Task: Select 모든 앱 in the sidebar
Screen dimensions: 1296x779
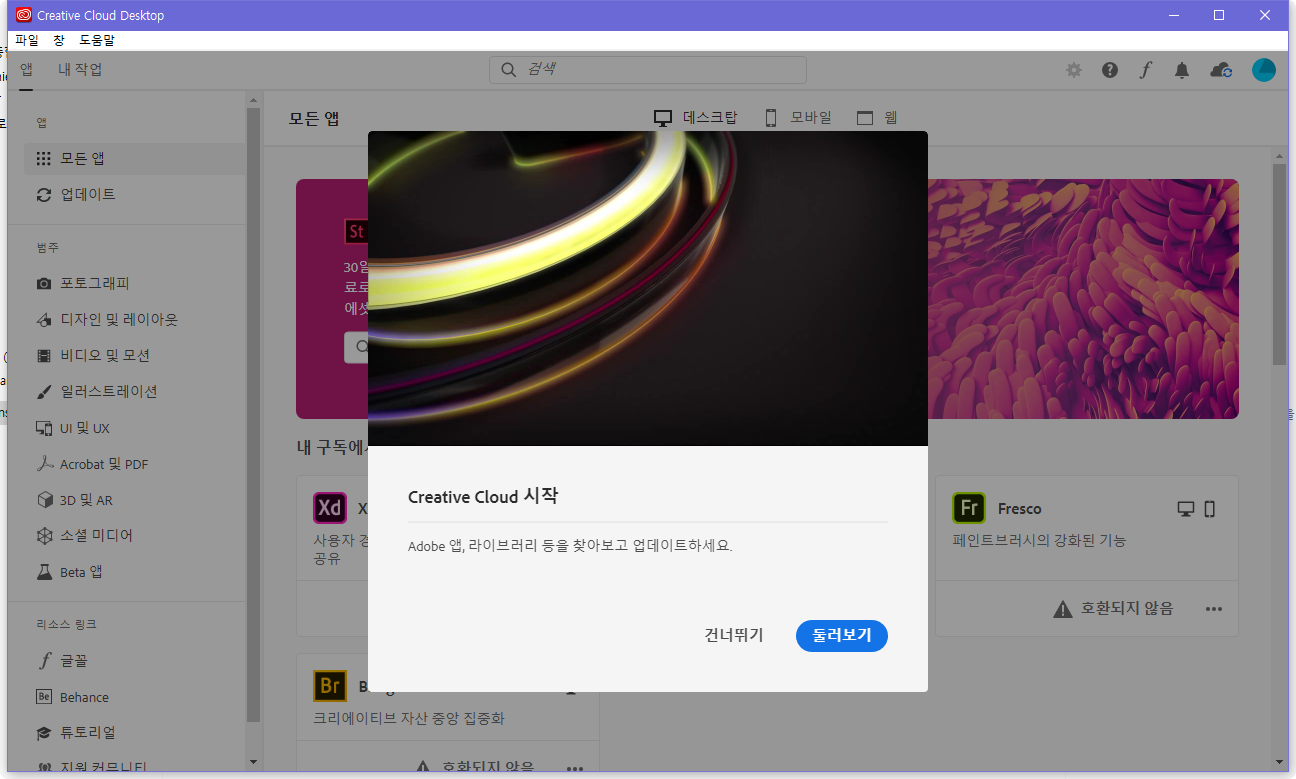Action: (134, 158)
